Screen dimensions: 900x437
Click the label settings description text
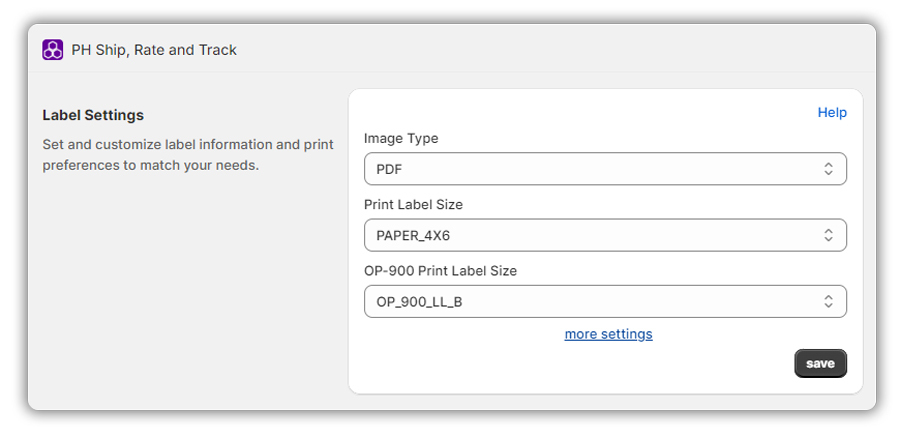[188, 155]
